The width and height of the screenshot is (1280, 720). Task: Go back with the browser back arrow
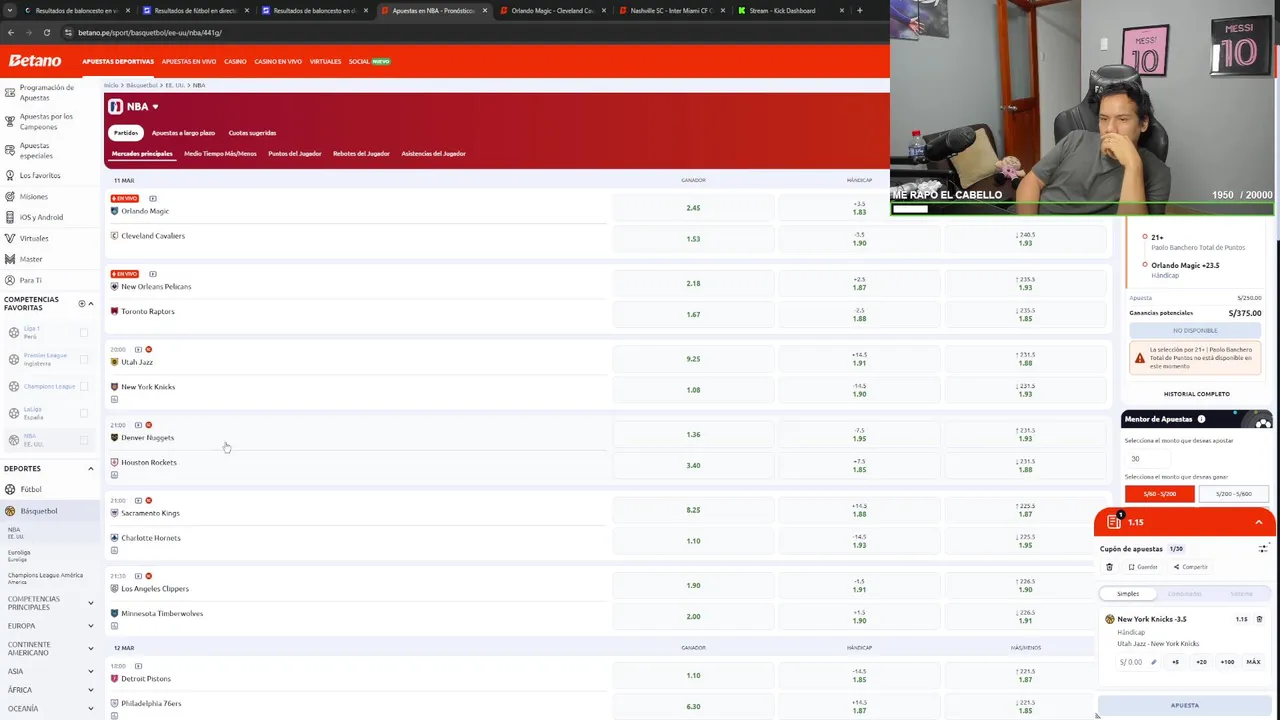[11, 32]
